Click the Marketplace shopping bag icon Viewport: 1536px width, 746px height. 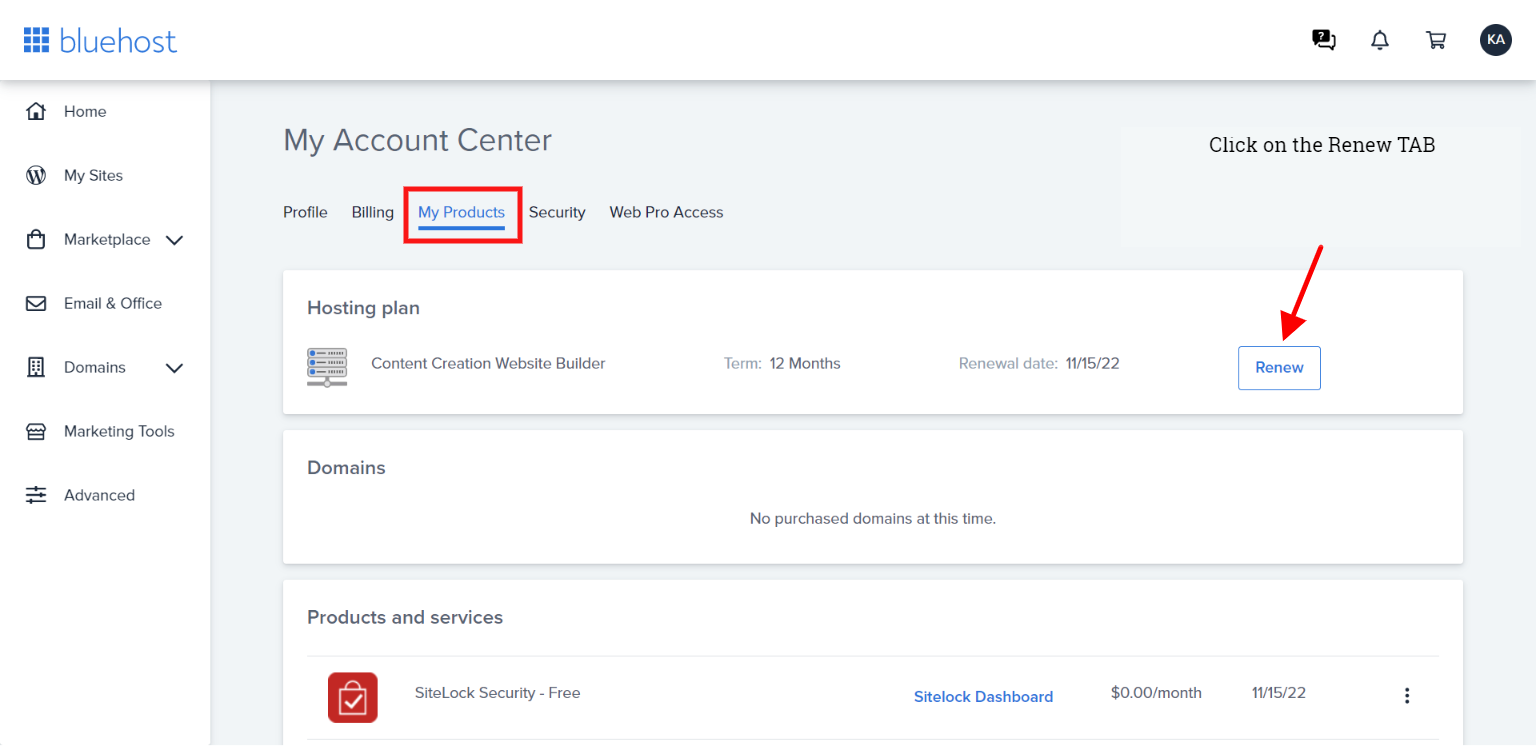point(36,239)
